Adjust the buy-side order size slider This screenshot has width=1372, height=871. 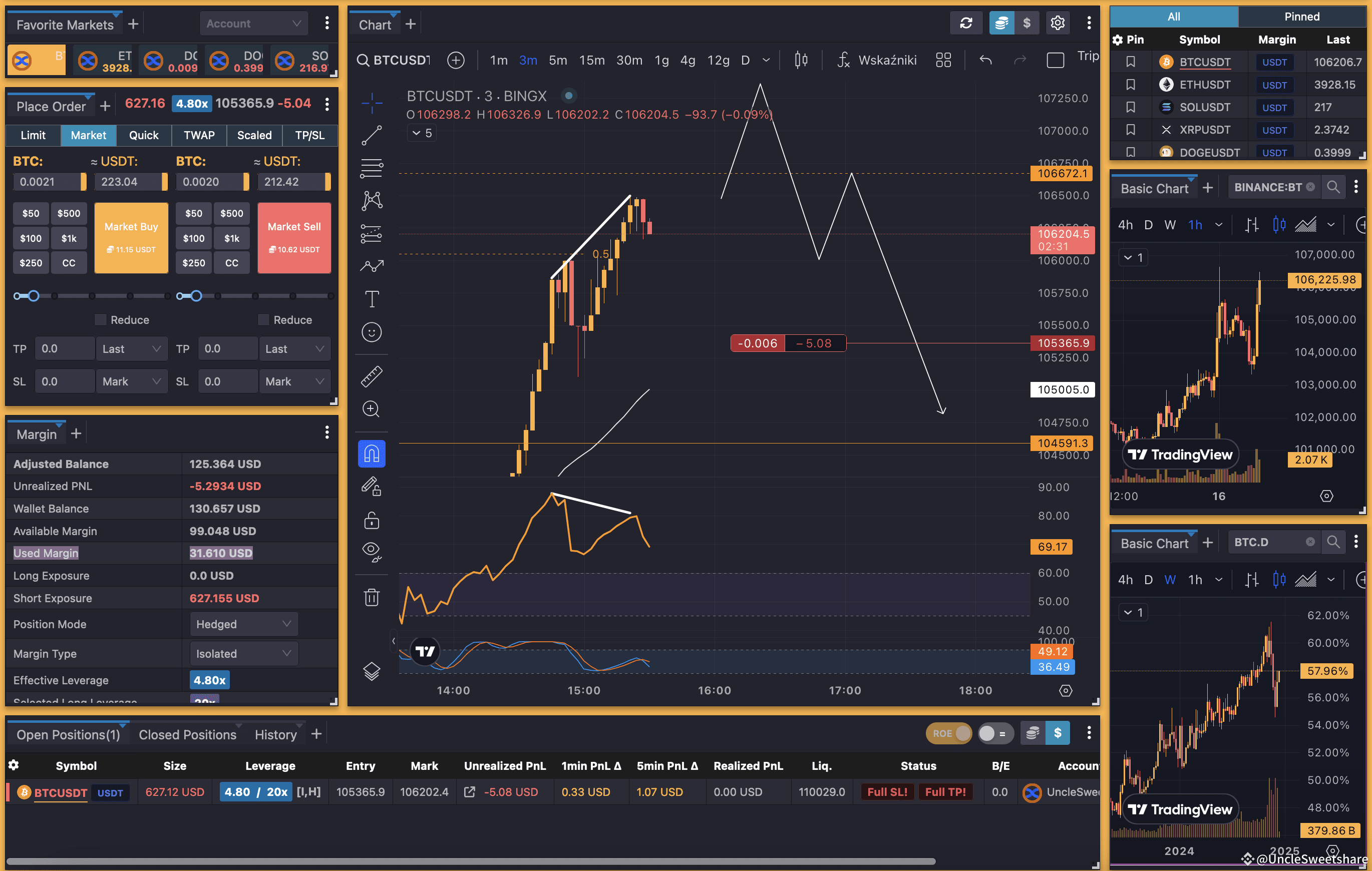[x=91, y=296]
